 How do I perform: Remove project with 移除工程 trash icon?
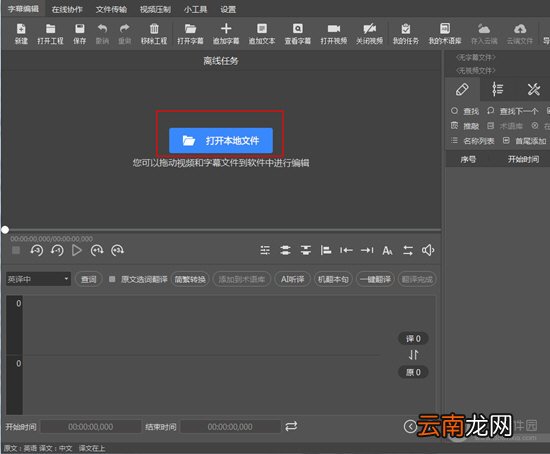(154, 34)
